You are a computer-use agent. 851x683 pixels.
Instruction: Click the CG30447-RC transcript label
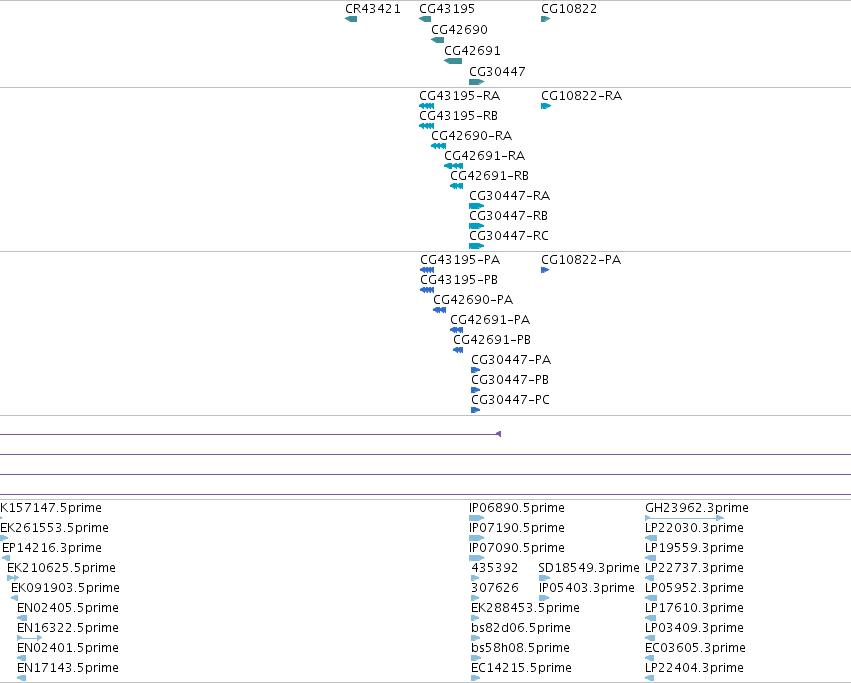coord(509,236)
